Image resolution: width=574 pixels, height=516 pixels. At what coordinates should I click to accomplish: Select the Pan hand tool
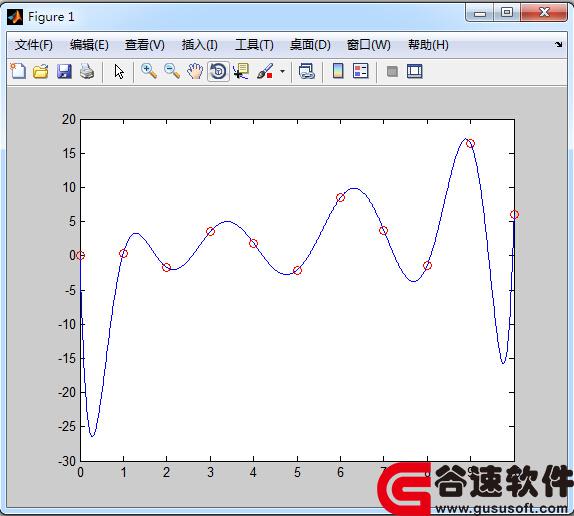point(195,71)
